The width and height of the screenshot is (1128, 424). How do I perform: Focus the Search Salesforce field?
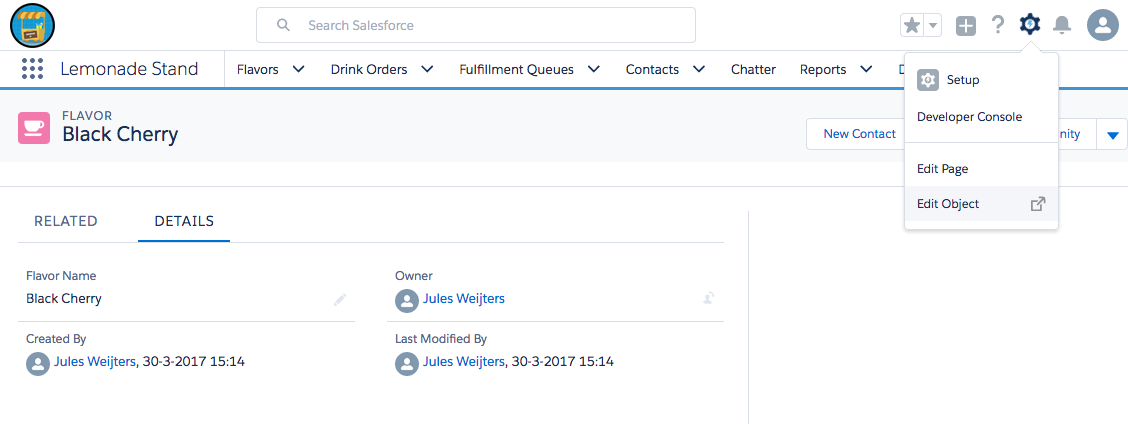(490, 25)
